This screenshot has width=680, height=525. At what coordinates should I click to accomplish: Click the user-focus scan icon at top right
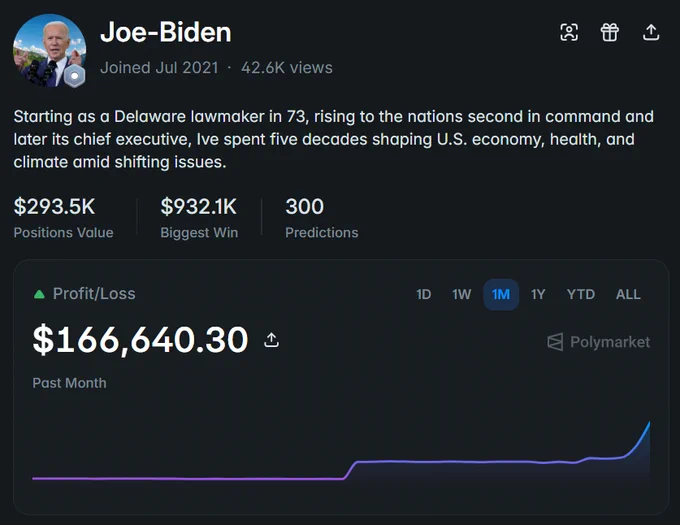569,32
